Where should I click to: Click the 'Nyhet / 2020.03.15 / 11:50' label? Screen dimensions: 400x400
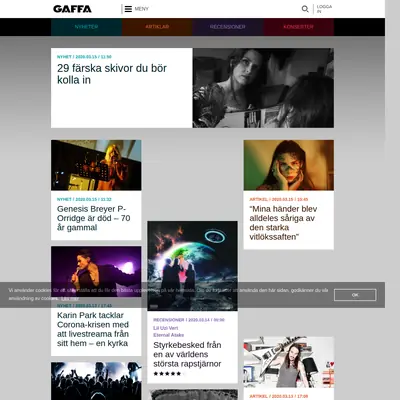(84, 57)
